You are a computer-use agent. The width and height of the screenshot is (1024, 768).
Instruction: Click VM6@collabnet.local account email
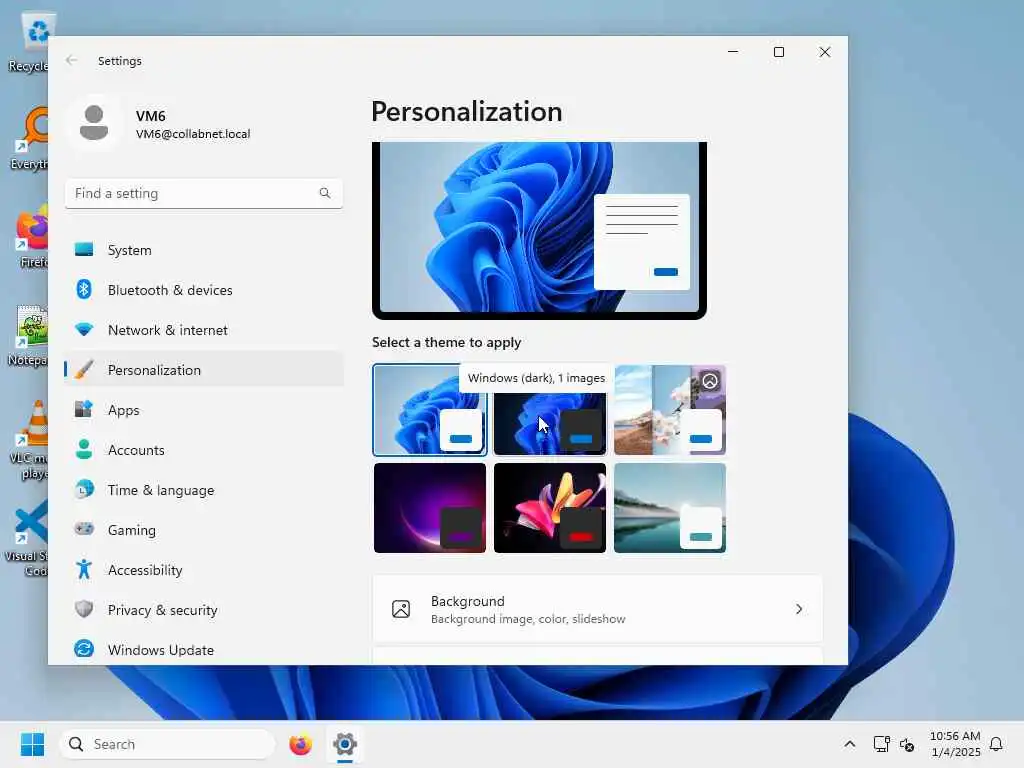click(x=193, y=134)
